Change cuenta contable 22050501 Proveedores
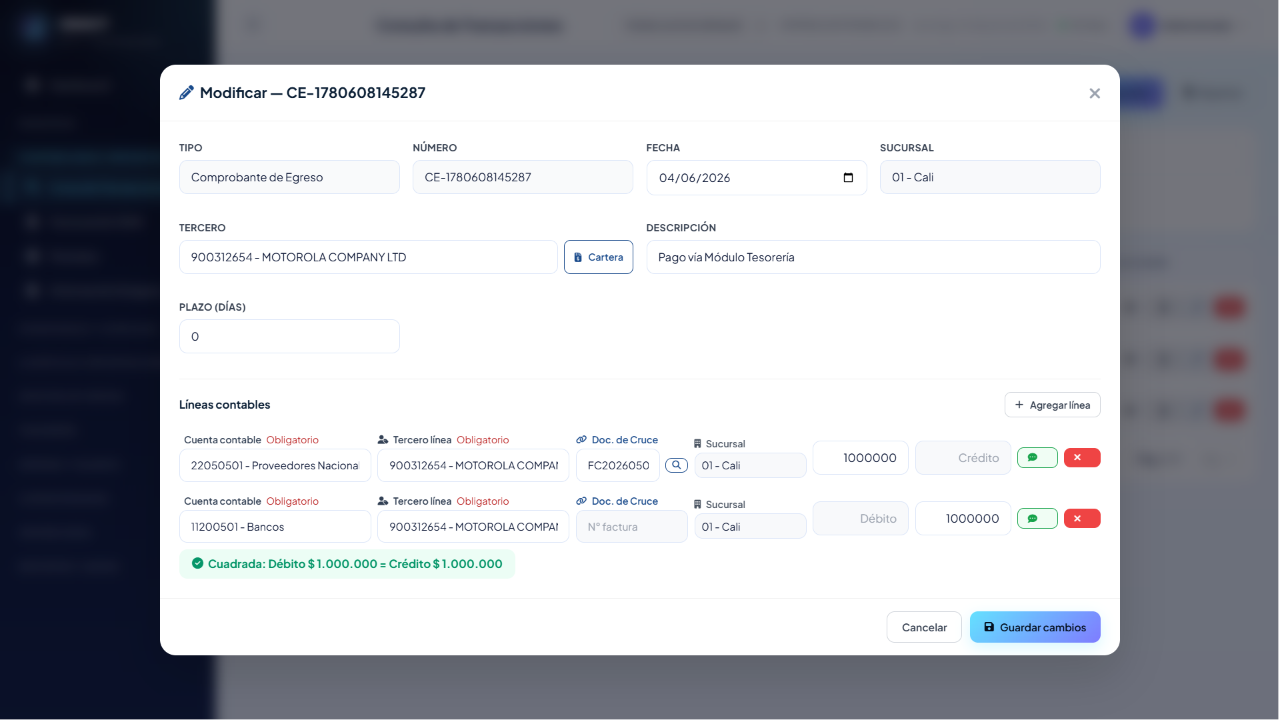This screenshot has width=1279, height=720. pos(275,465)
